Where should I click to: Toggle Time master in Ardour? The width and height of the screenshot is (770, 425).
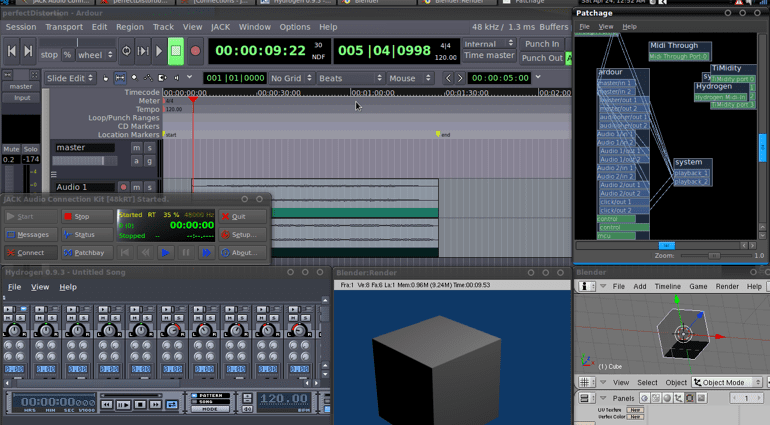pyautogui.click(x=489, y=55)
